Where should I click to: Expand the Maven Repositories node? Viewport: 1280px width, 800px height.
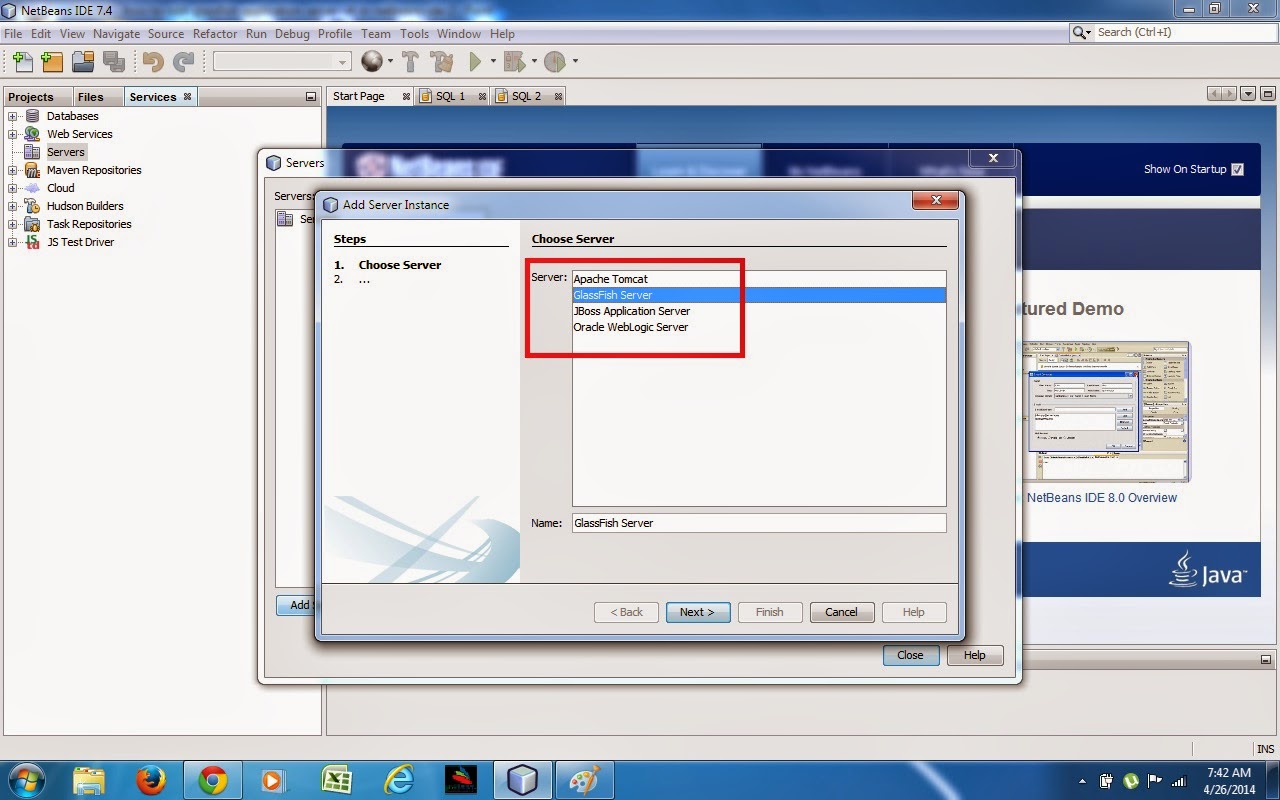click(x=12, y=170)
